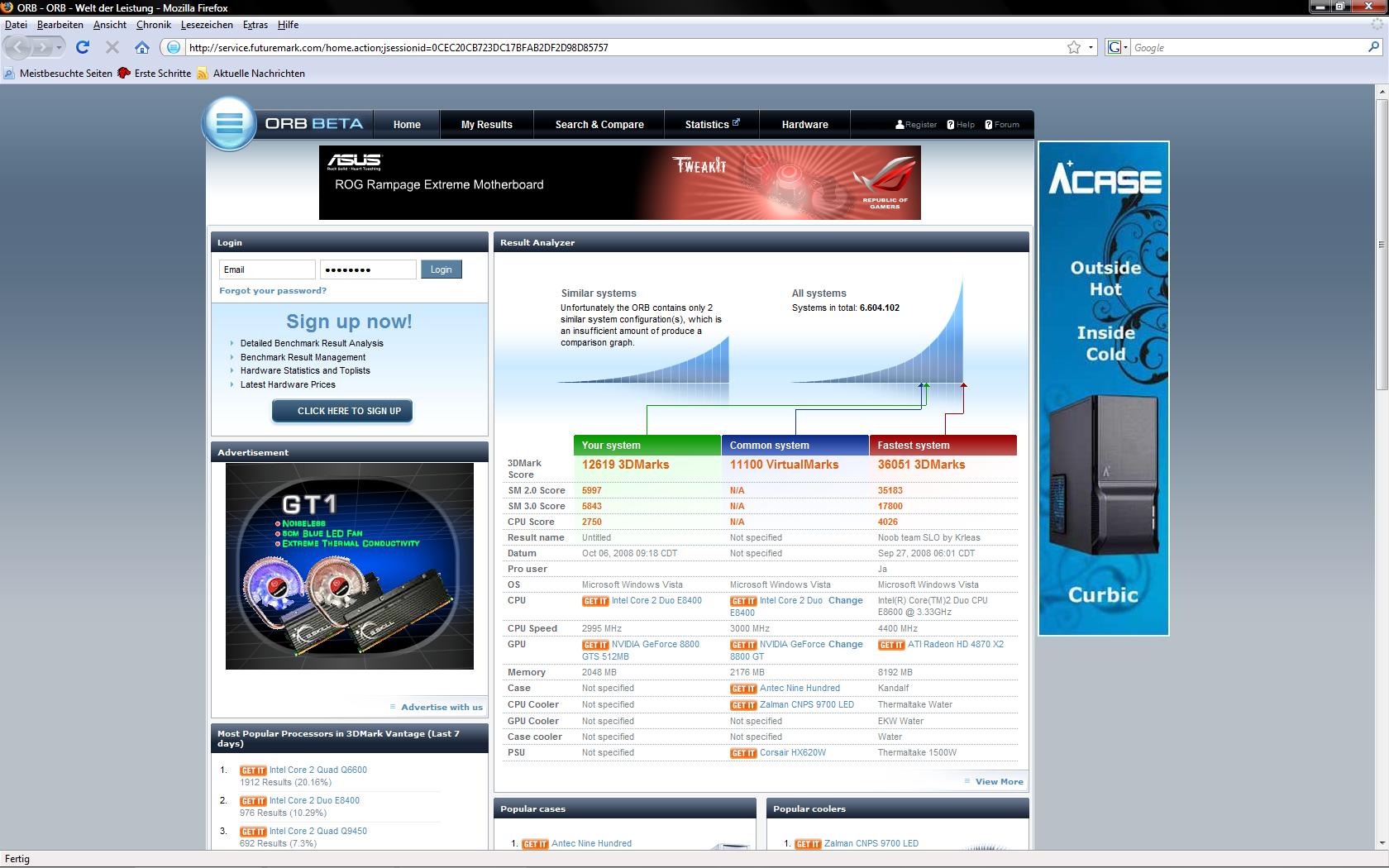Click GET IT badge beside Intel Core 2 Quad Q9450
Image resolution: width=1389 pixels, height=868 pixels.
point(253,832)
